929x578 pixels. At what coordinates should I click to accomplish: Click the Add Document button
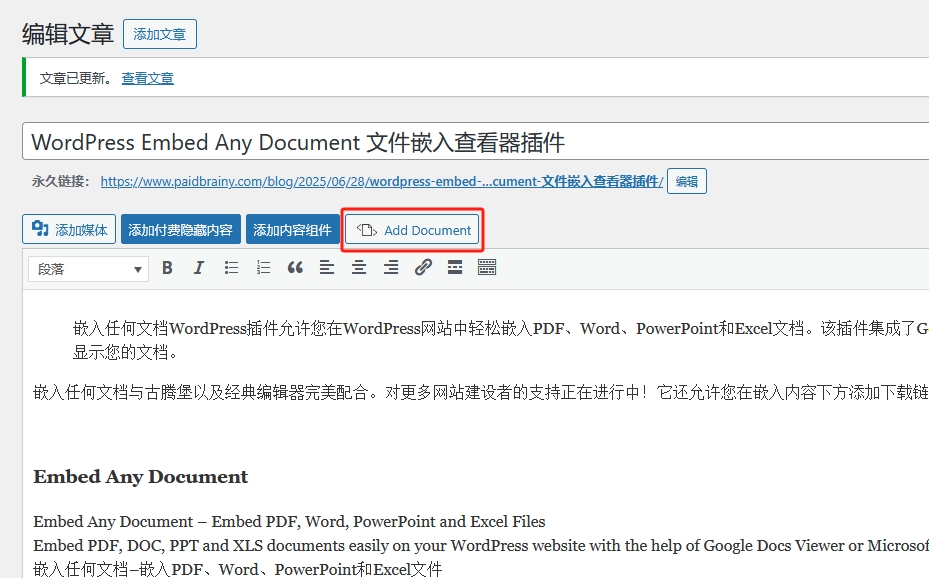point(412,230)
